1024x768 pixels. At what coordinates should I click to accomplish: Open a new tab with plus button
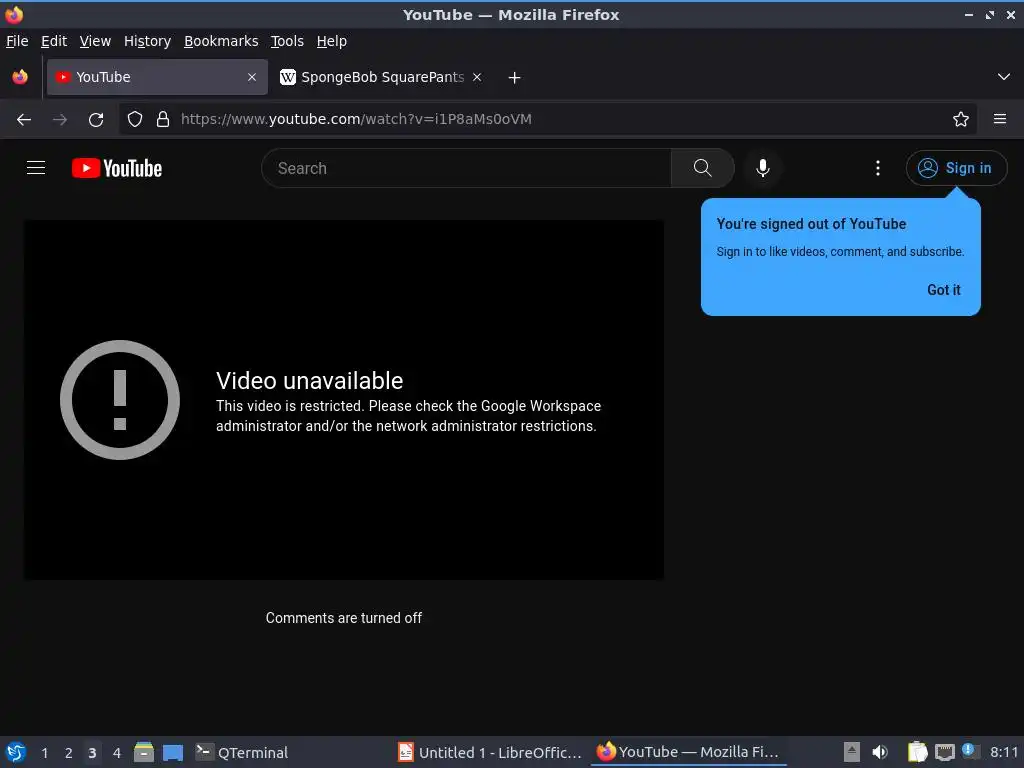(x=515, y=78)
